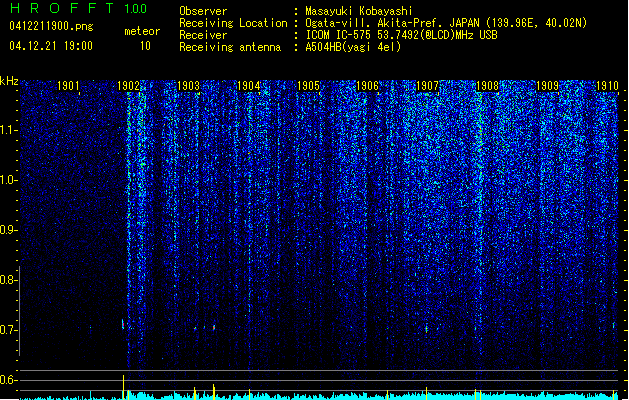Click the Receiving Location label

point(233,23)
